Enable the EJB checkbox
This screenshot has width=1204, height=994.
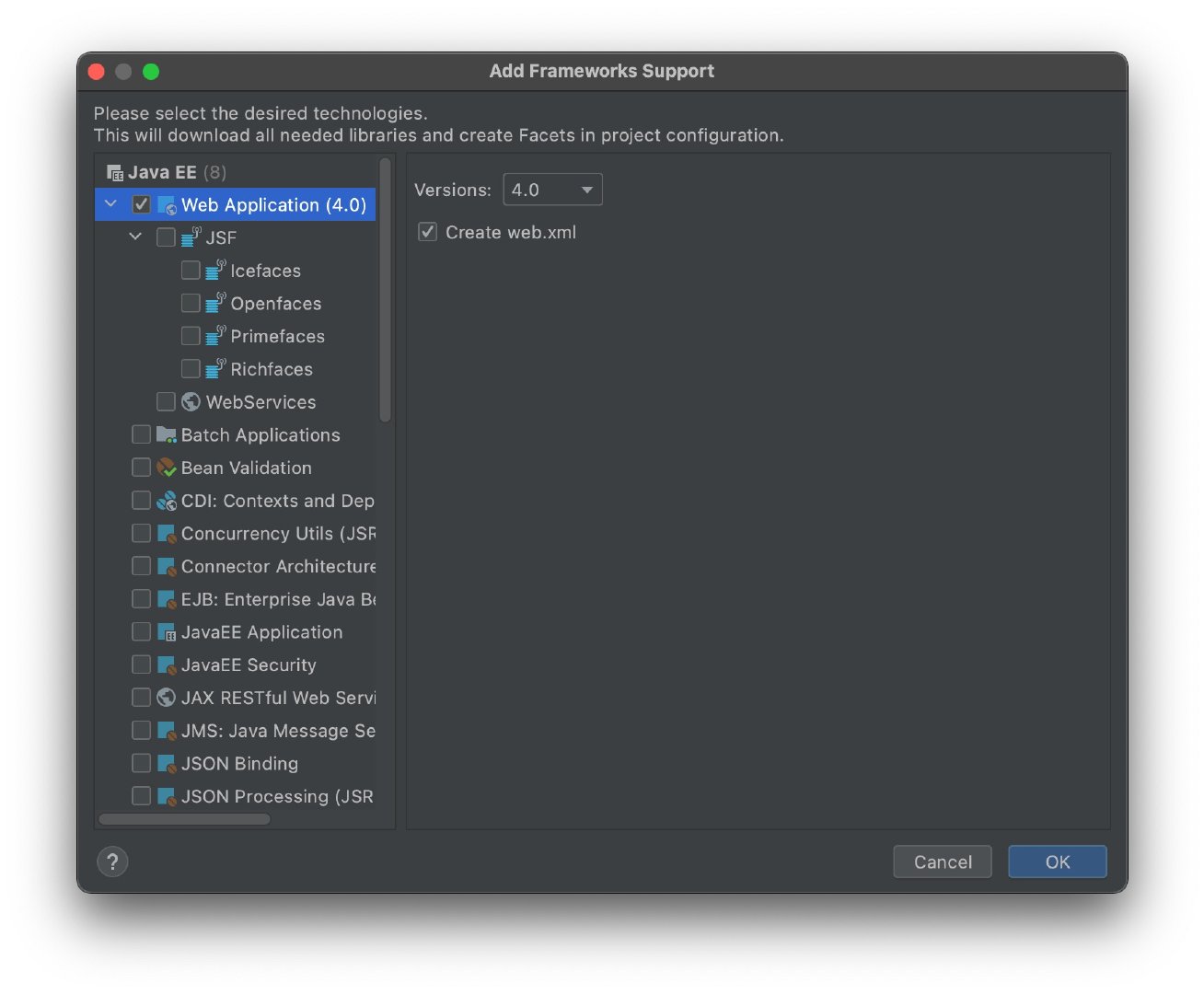(x=141, y=599)
